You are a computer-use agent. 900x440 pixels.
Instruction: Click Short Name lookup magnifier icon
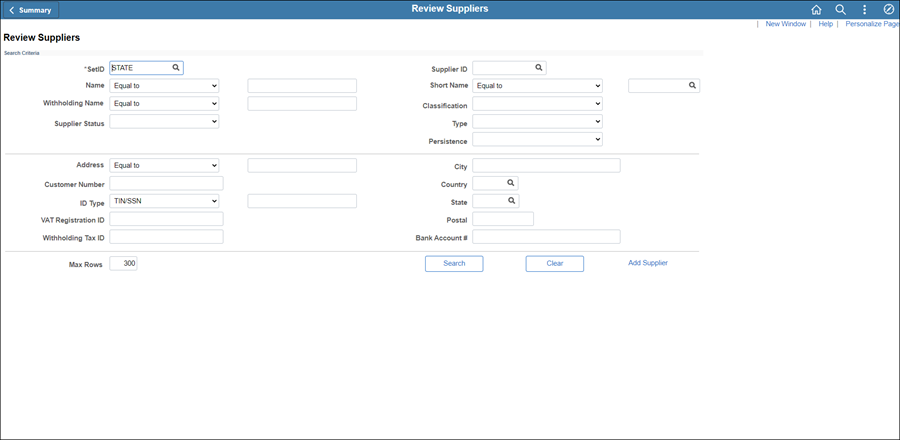pyautogui.click(x=691, y=86)
